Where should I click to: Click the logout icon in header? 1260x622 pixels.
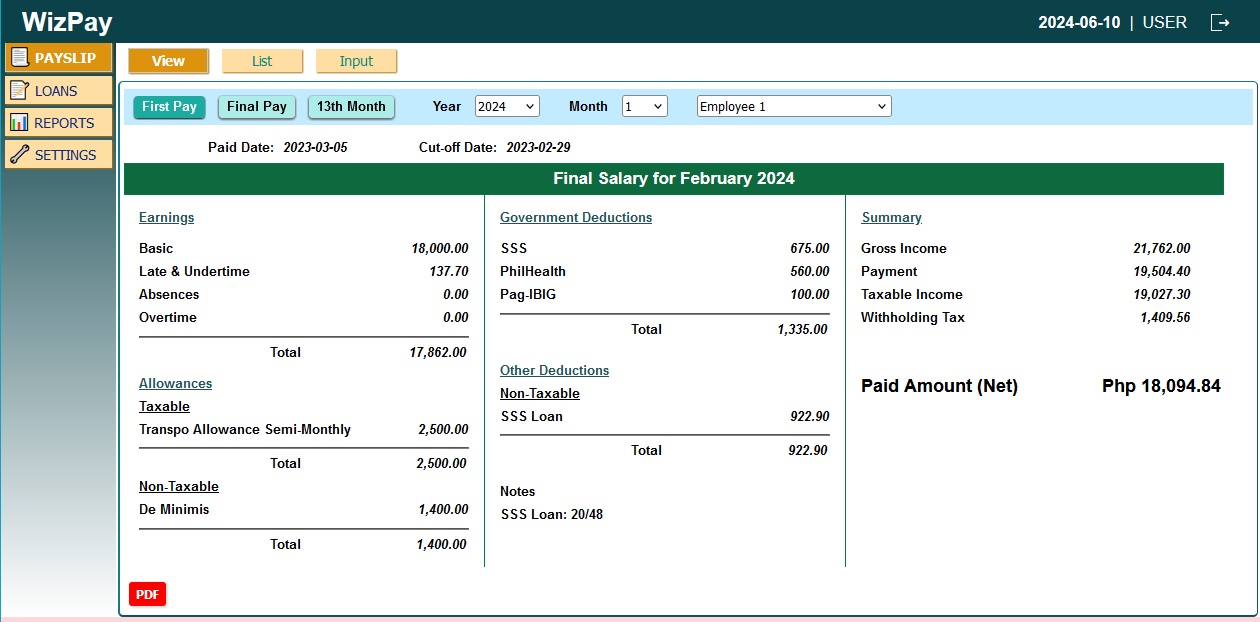coord(1220,22)
